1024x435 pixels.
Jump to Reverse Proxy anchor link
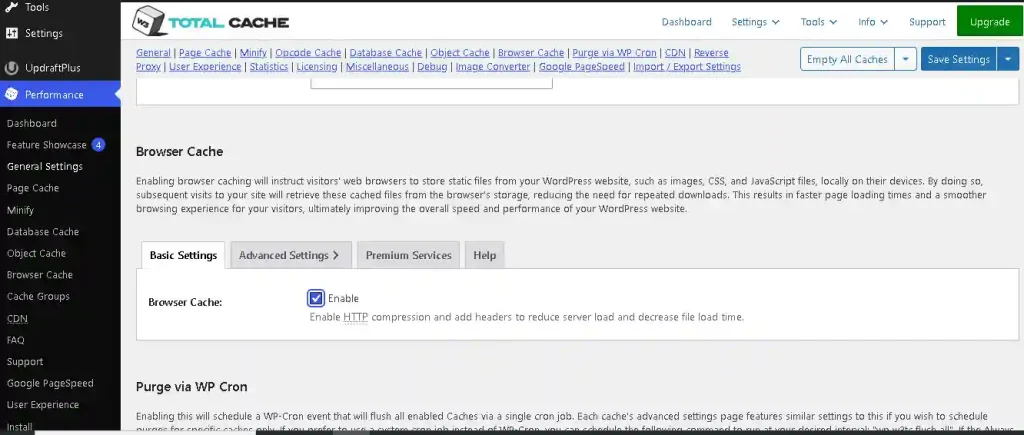tap(711, 53)
